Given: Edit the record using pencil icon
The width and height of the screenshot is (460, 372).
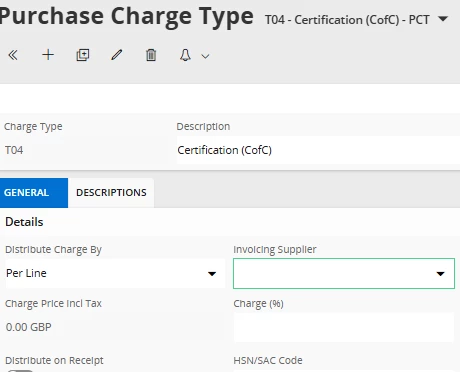Looking at the screenshot, I should [117, 55].
